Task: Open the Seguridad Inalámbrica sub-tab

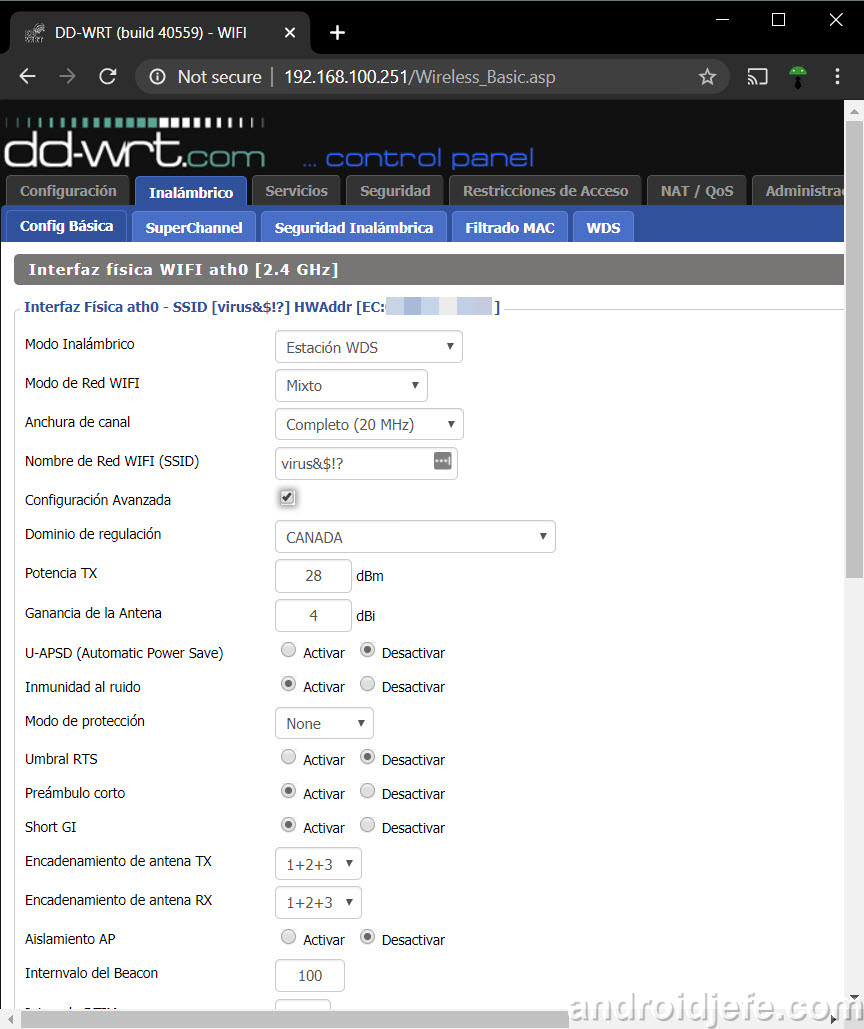Action: click(353, 227)
